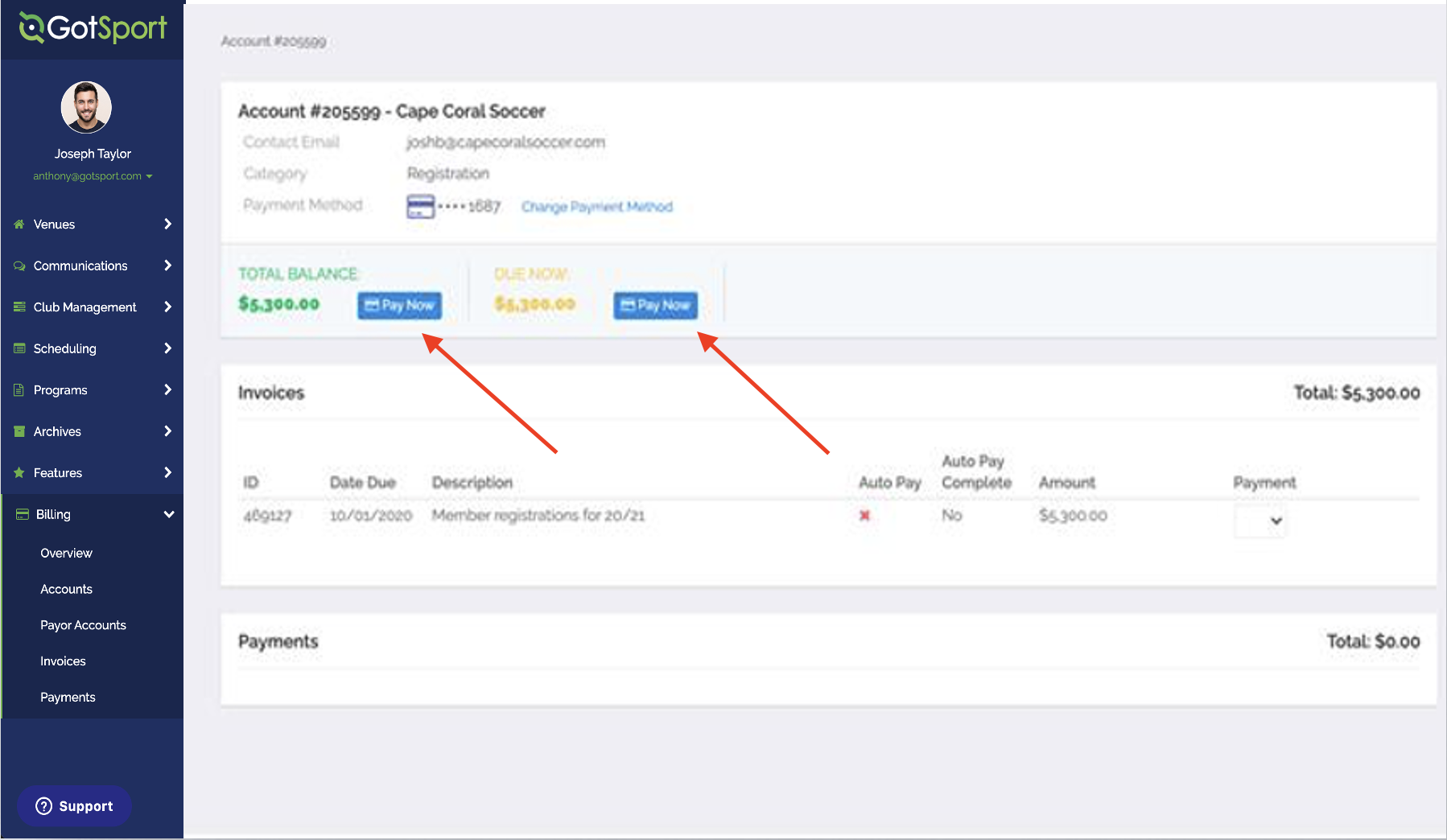The height and width of the screenshot is (840, 1447).
Task: Go to Billing Invoices
Action: 63,661
